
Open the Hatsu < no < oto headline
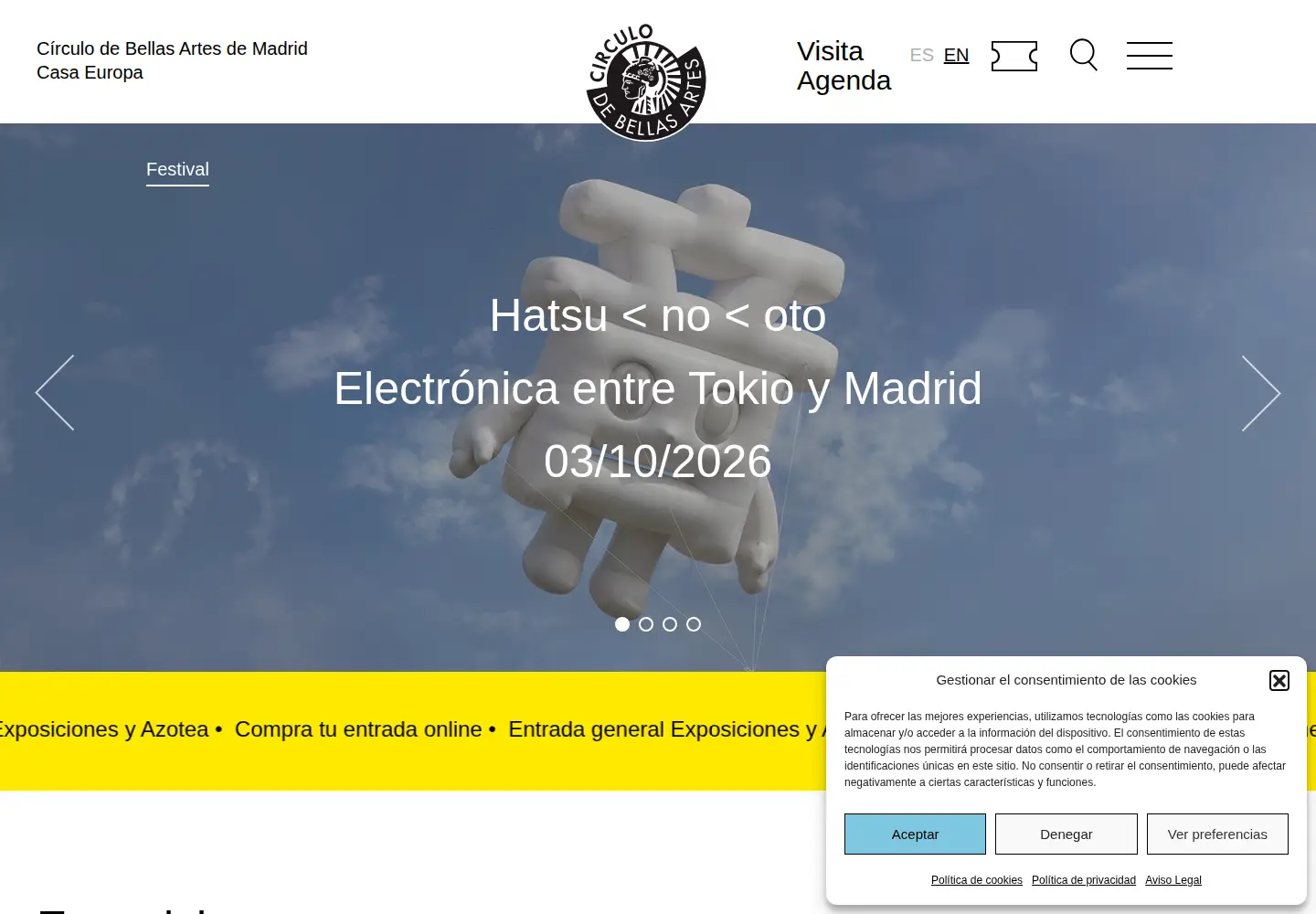coord(658,315)
